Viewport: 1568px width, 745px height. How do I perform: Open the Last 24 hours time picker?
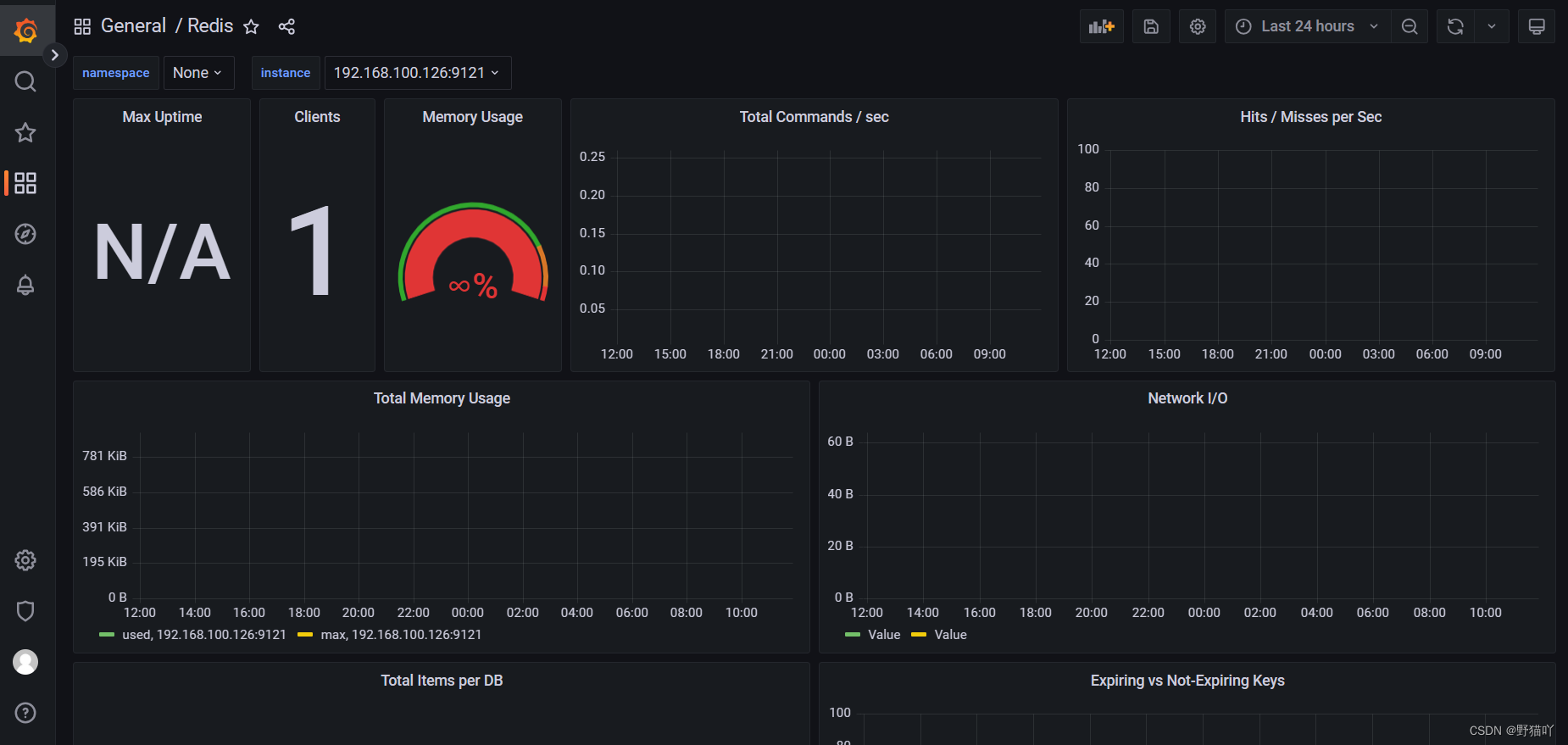(1307, 26)
